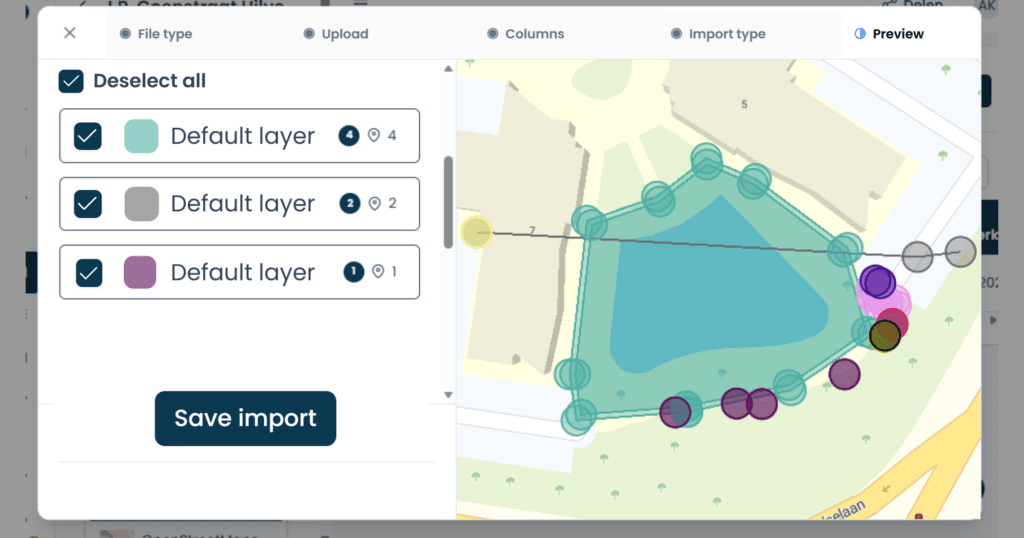Click the location pin icon next to 4

[374, 135]
